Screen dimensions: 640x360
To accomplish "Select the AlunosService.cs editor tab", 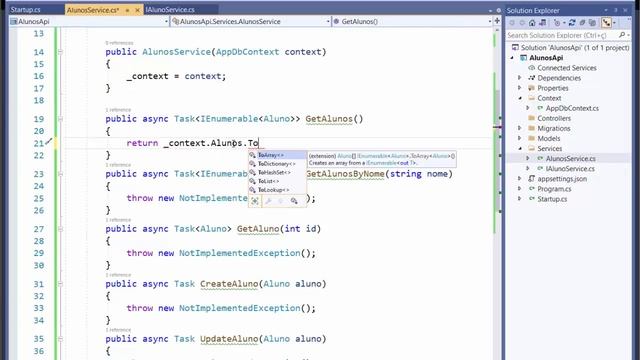I will 93,10.
